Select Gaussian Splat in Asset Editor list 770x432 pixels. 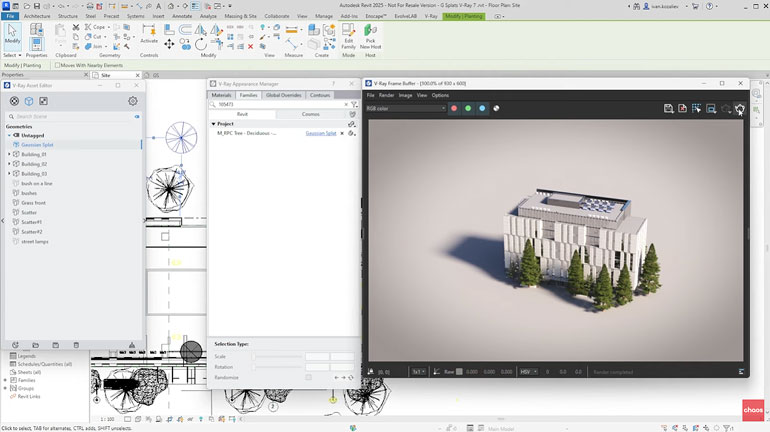coord(76,145)
